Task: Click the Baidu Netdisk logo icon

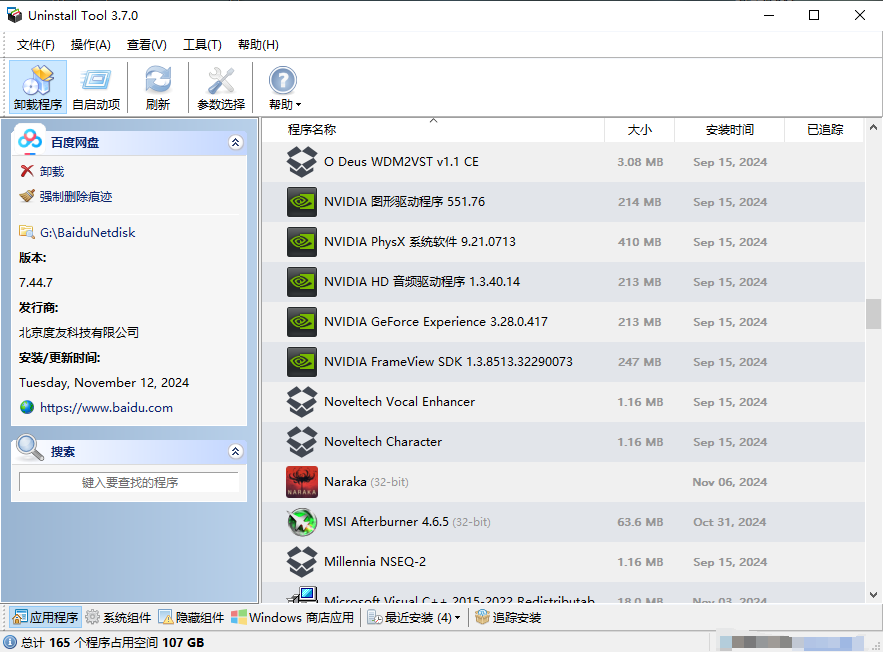Action: 30,140
